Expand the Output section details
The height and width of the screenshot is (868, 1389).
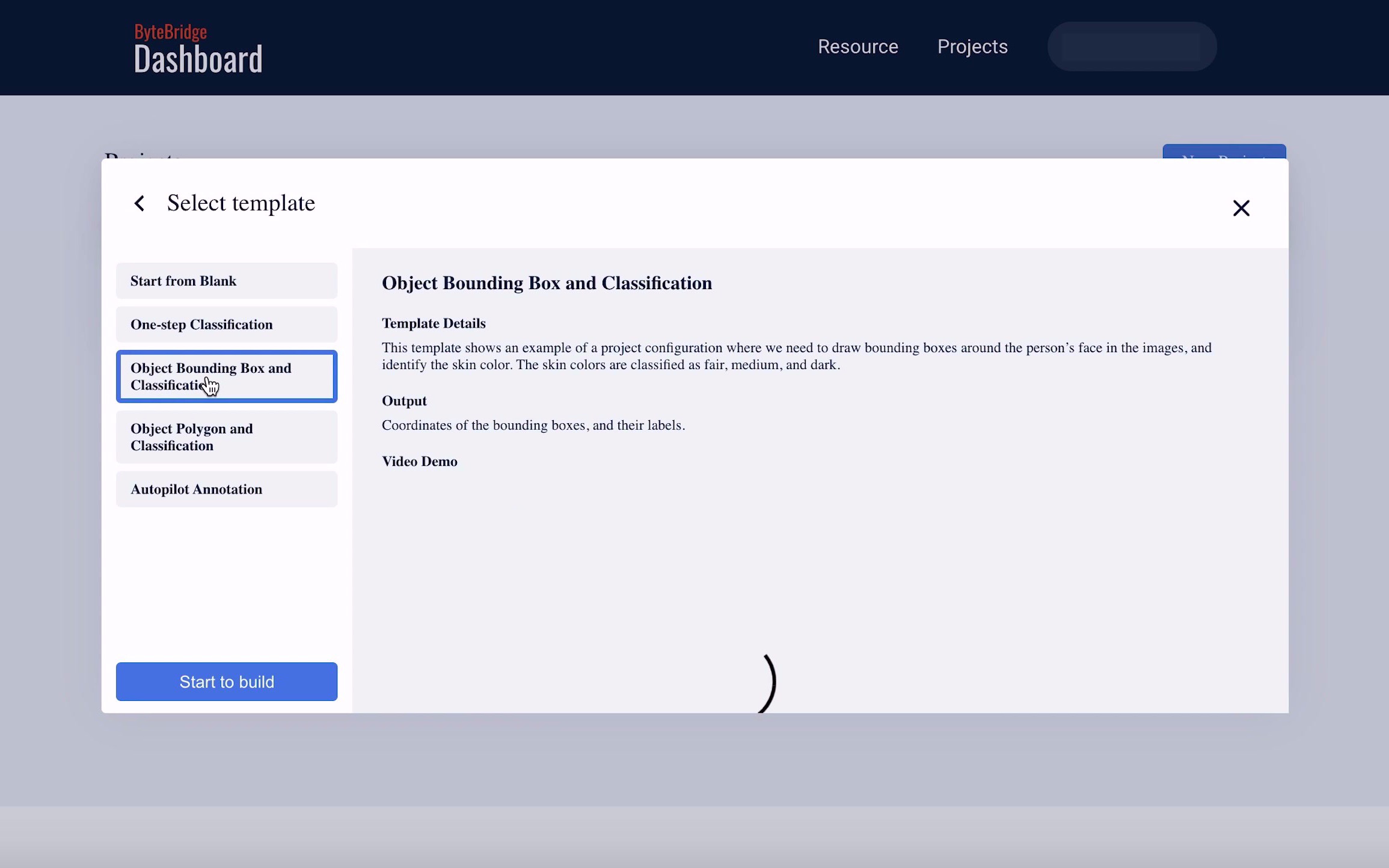[x=403, y=400]
